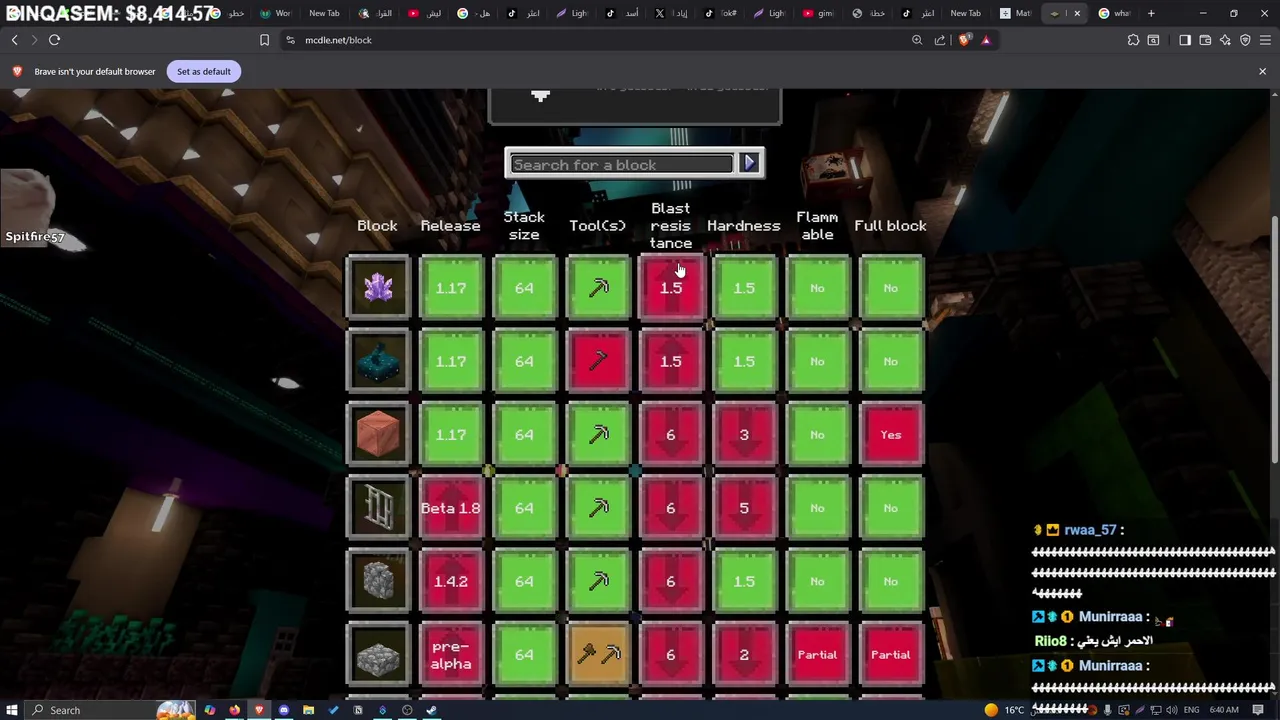This screenshot has height=720, width=1280.
Task: Reload the mcdle.net page
Action: [x=55, y=40]
